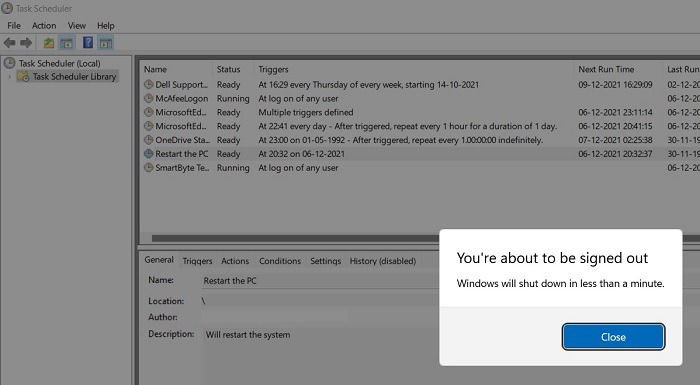Viewport: 700px width, 385px height.
Task: Click the Back arrow toolbar icon
Action: pos(9,43)
